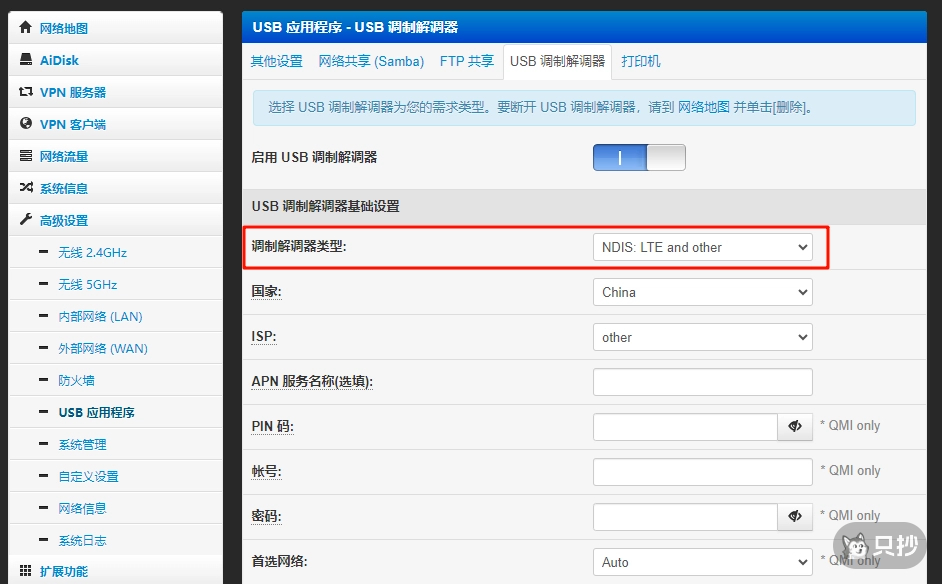The image size is (942, 584).
Task: Open the 打印机 tab
Action: pyautogui.click(x=641, y=61)
